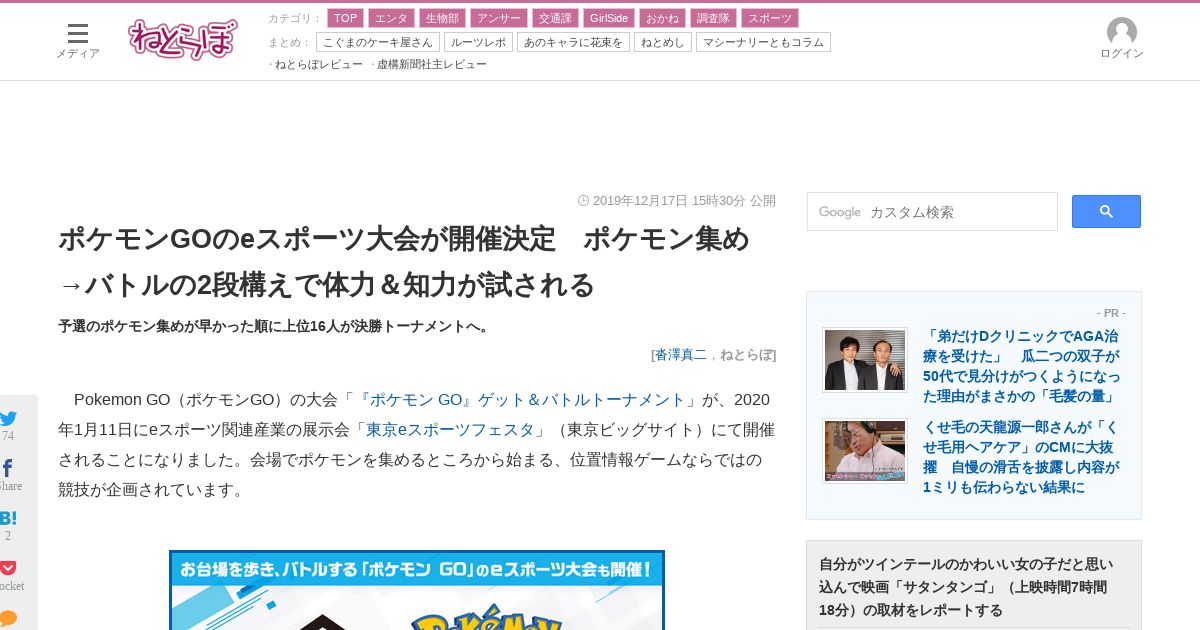Select the アンサー category tab

pyautogui.click(x=498, y=18)
